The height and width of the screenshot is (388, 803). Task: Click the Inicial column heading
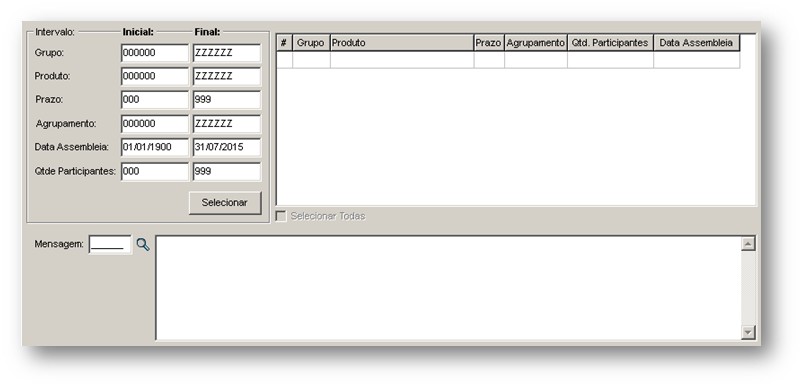click(x=138, y=32)
